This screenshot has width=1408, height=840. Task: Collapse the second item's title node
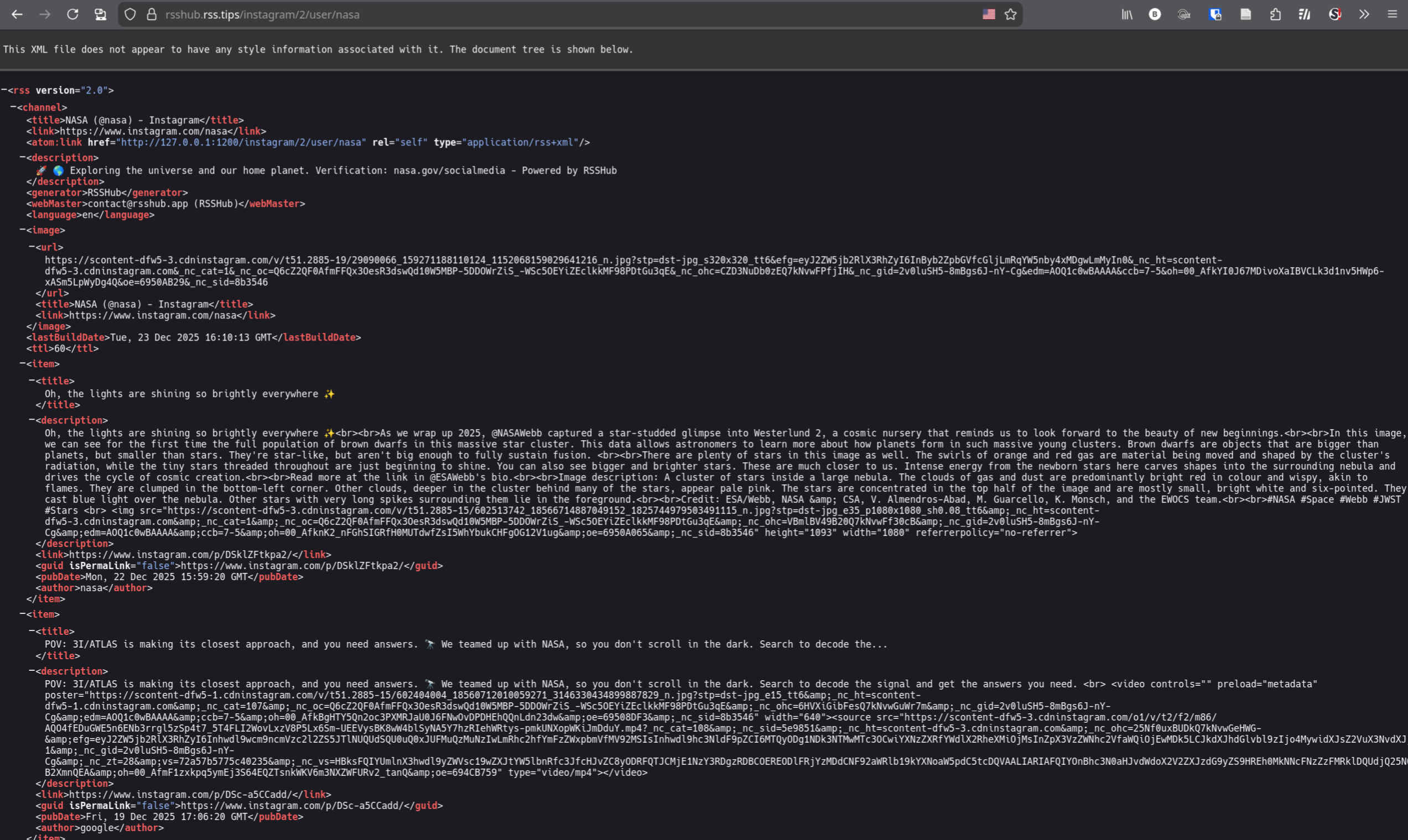pyautogui.click(x=32, y=631)
